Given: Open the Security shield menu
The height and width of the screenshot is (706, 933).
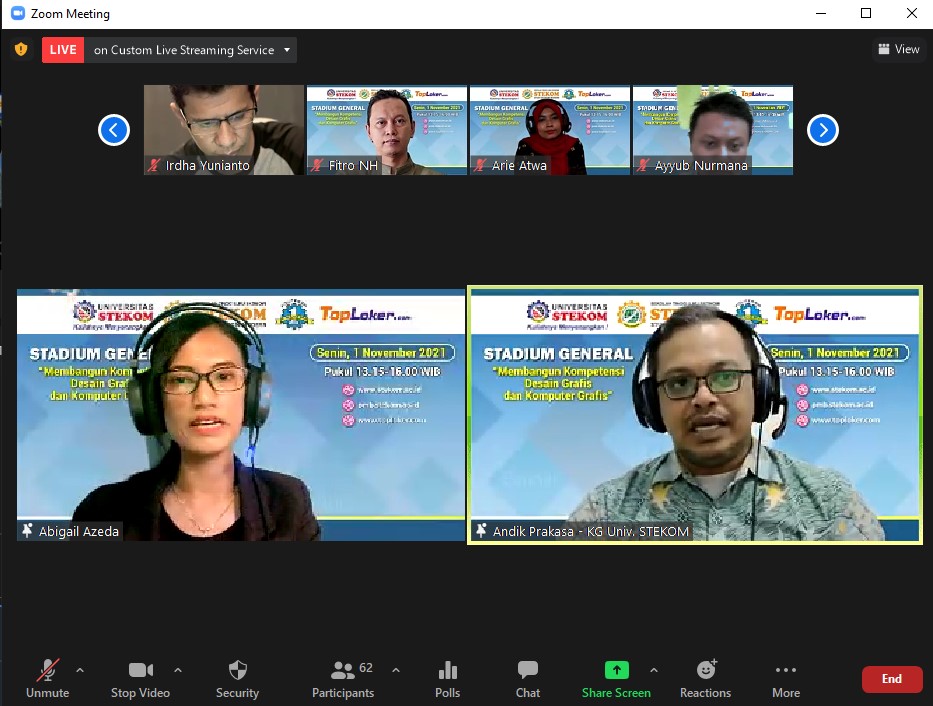Looking at the screenshot, I should point(237,679).
